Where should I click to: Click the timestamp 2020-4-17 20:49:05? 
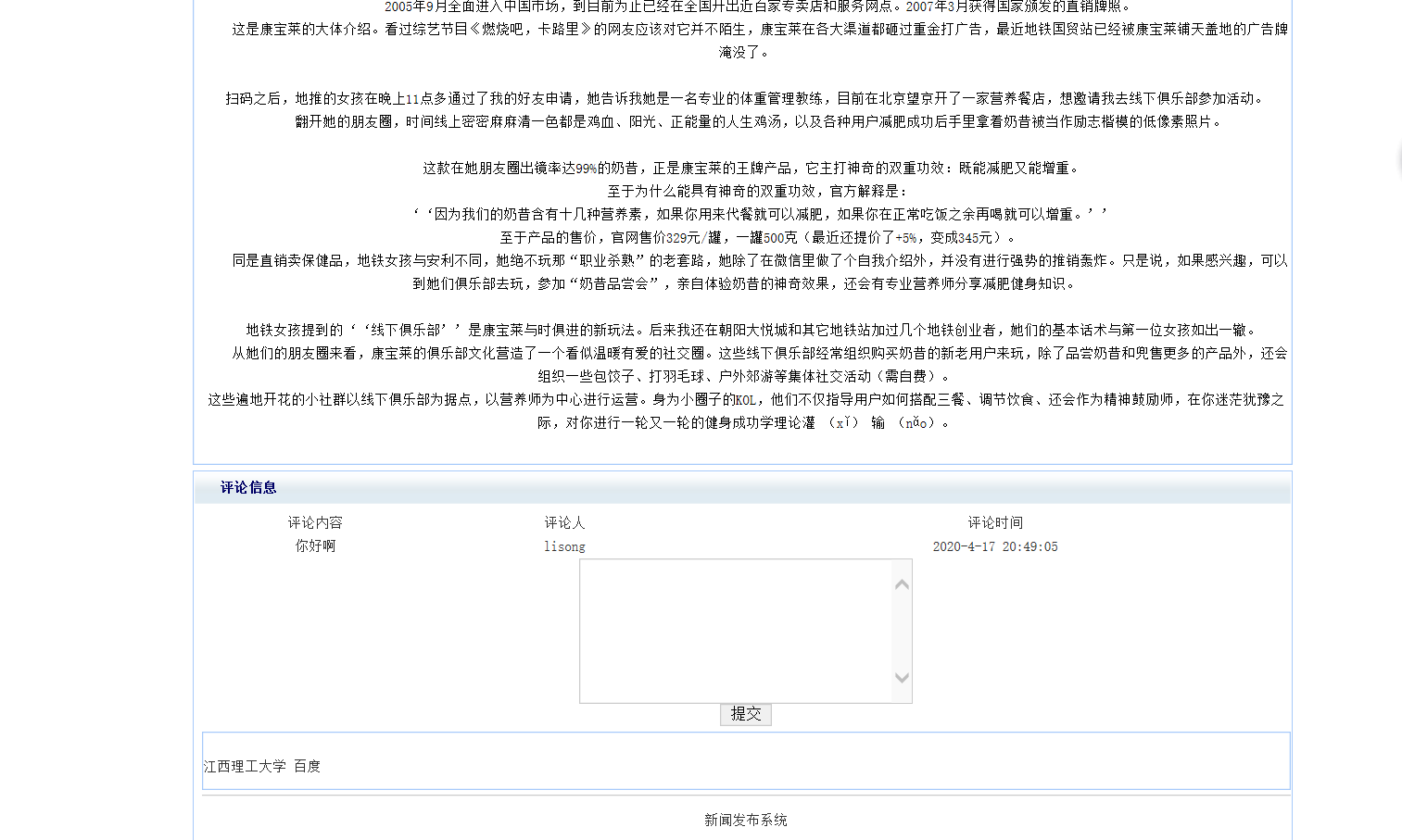click(995, 546)
